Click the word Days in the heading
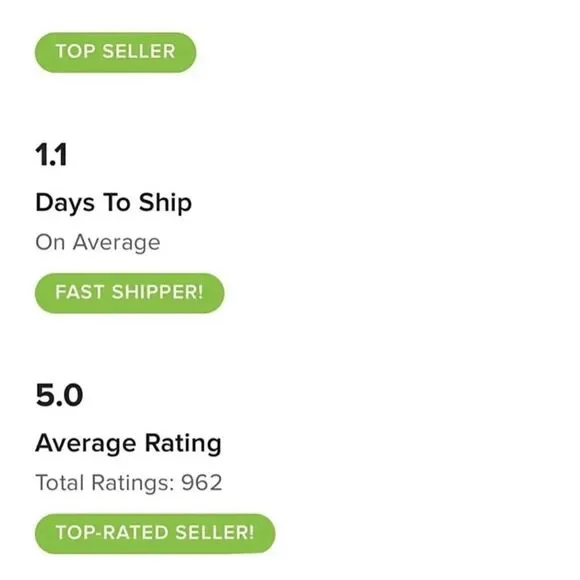The image size is (580, 580). pyautogui.click(x=65, y=203)
